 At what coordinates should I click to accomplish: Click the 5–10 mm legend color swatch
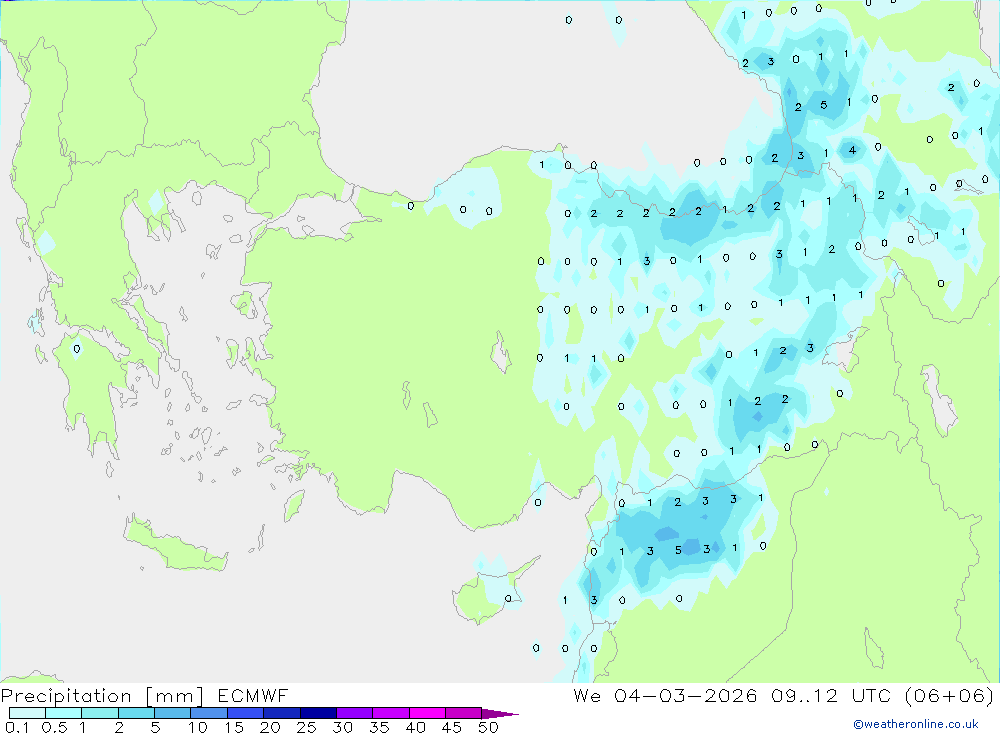pyautogui.click(x=173, y=713)
